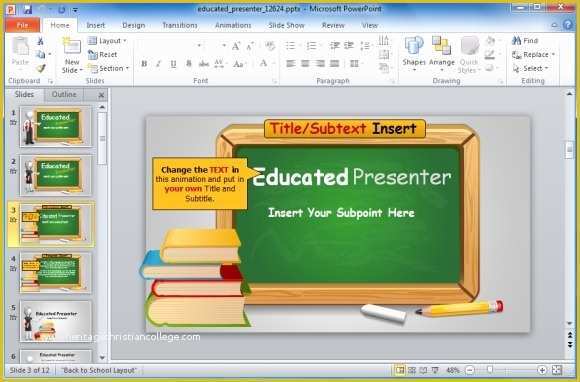Center the text
Screen dimensions: 580x382
[x=305, y=64]
